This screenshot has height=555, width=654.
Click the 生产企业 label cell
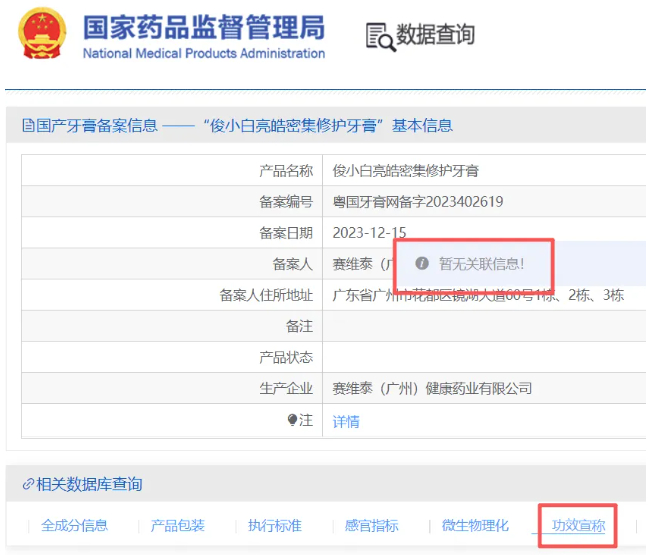(x=172, y=388)
